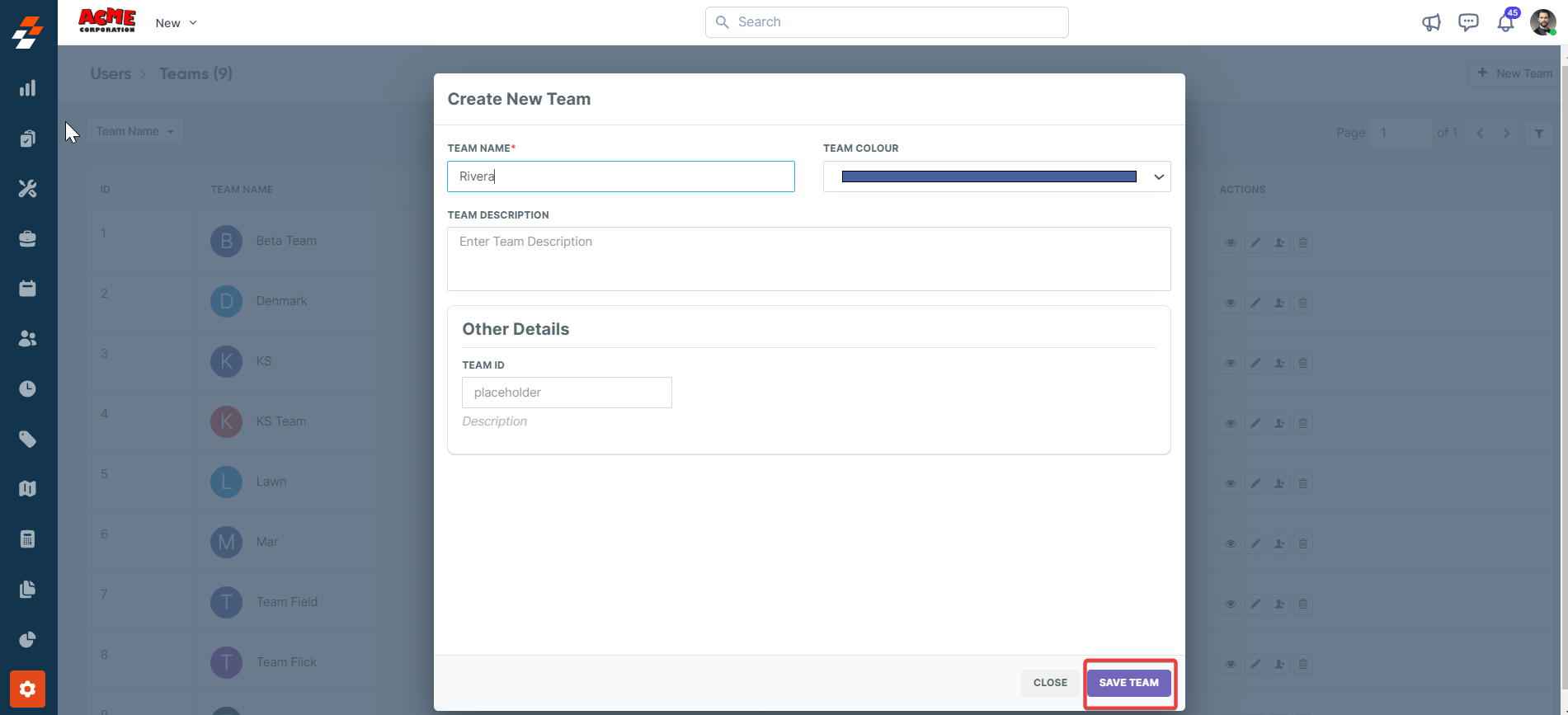
Task: Click the blue team colour swatch
Action: click(988, 176)
